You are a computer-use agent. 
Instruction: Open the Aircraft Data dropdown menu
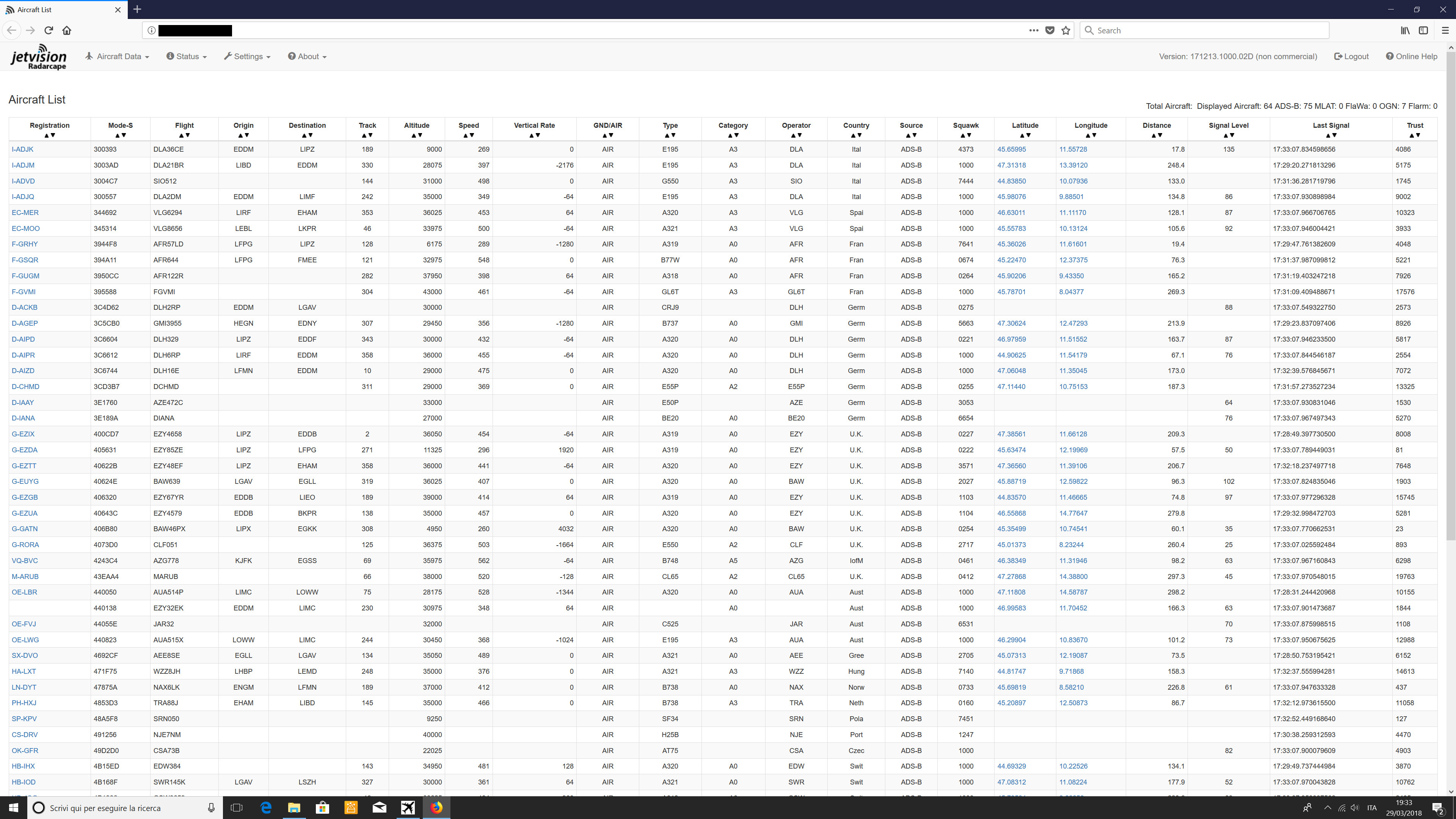[117, 56]
